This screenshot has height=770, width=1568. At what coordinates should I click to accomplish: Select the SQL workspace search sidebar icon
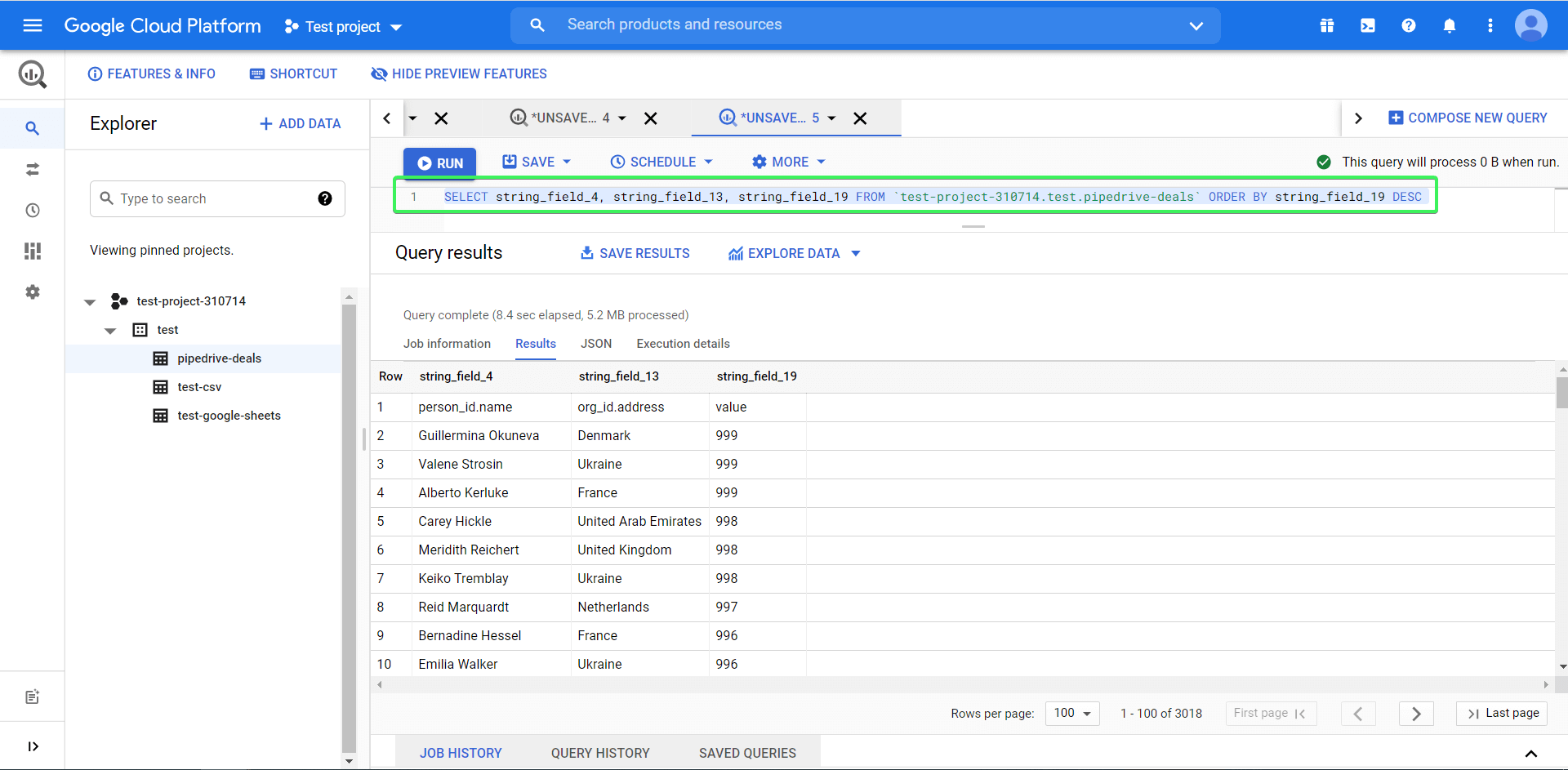click(x=33, y=128)
